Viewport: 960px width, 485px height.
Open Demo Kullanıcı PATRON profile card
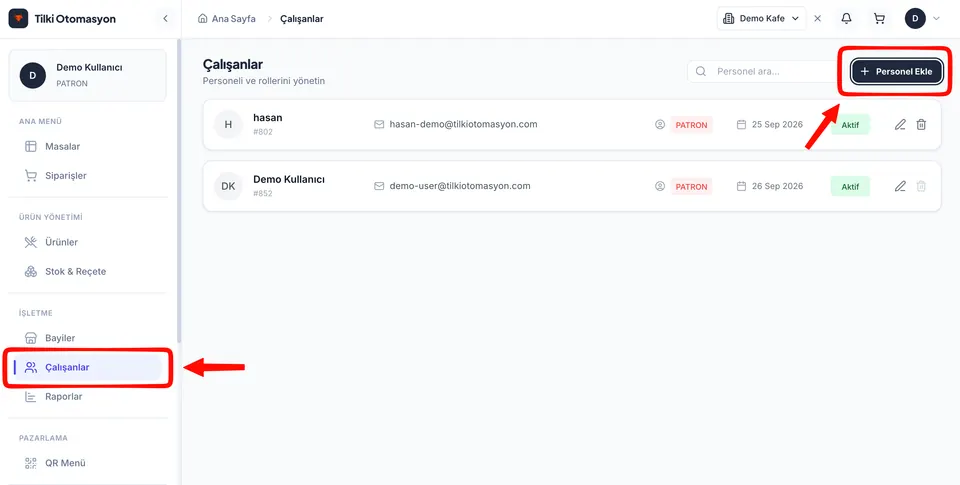(x=88, y=75)
